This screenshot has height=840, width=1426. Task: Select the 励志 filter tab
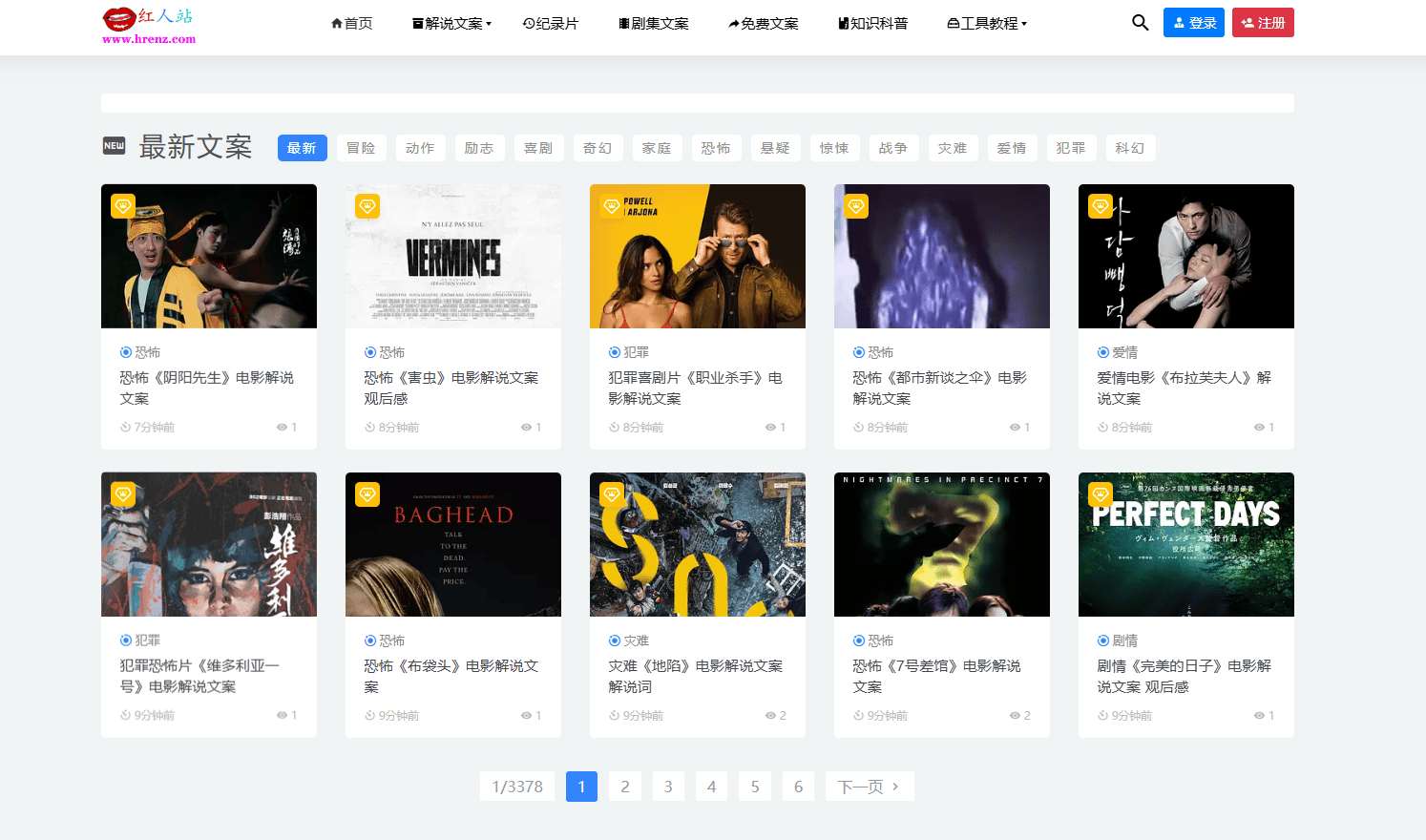pyautogui.click(x=479, y=148)
